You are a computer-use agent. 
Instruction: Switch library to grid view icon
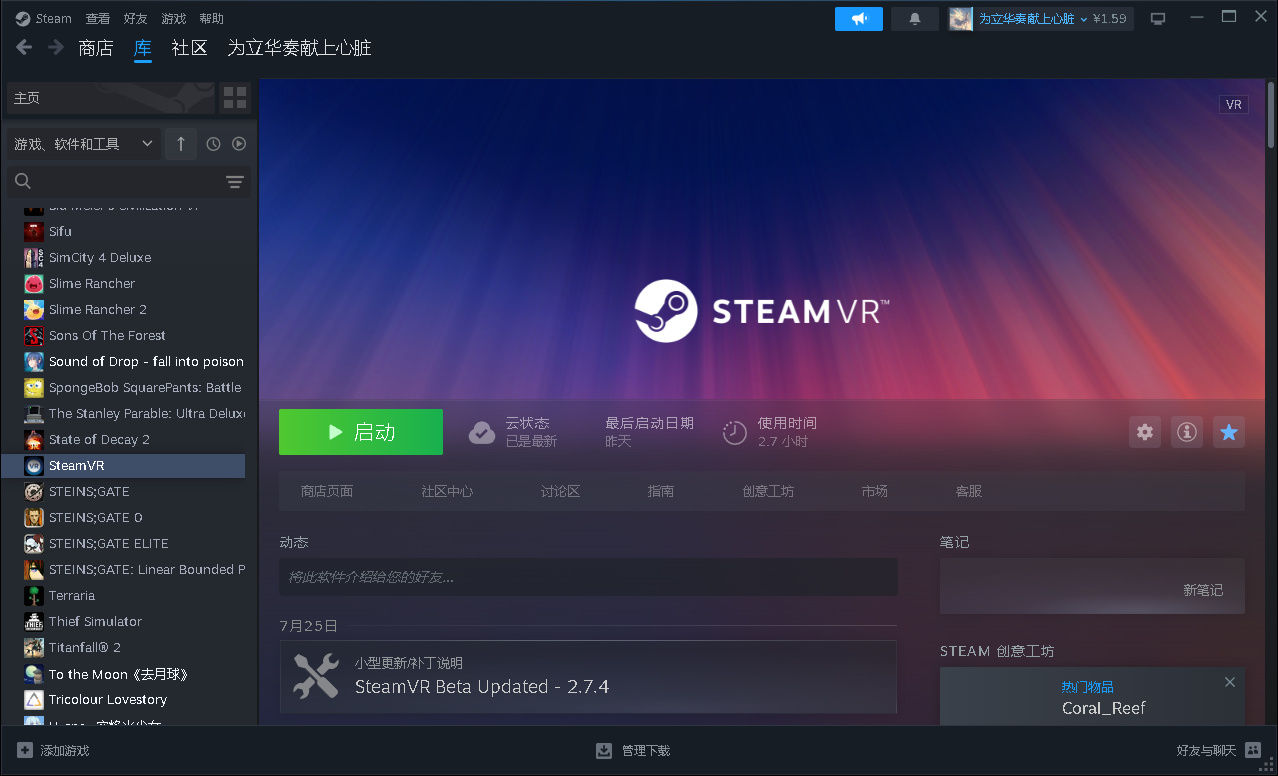pyautogui.click(x=235, y=98)
